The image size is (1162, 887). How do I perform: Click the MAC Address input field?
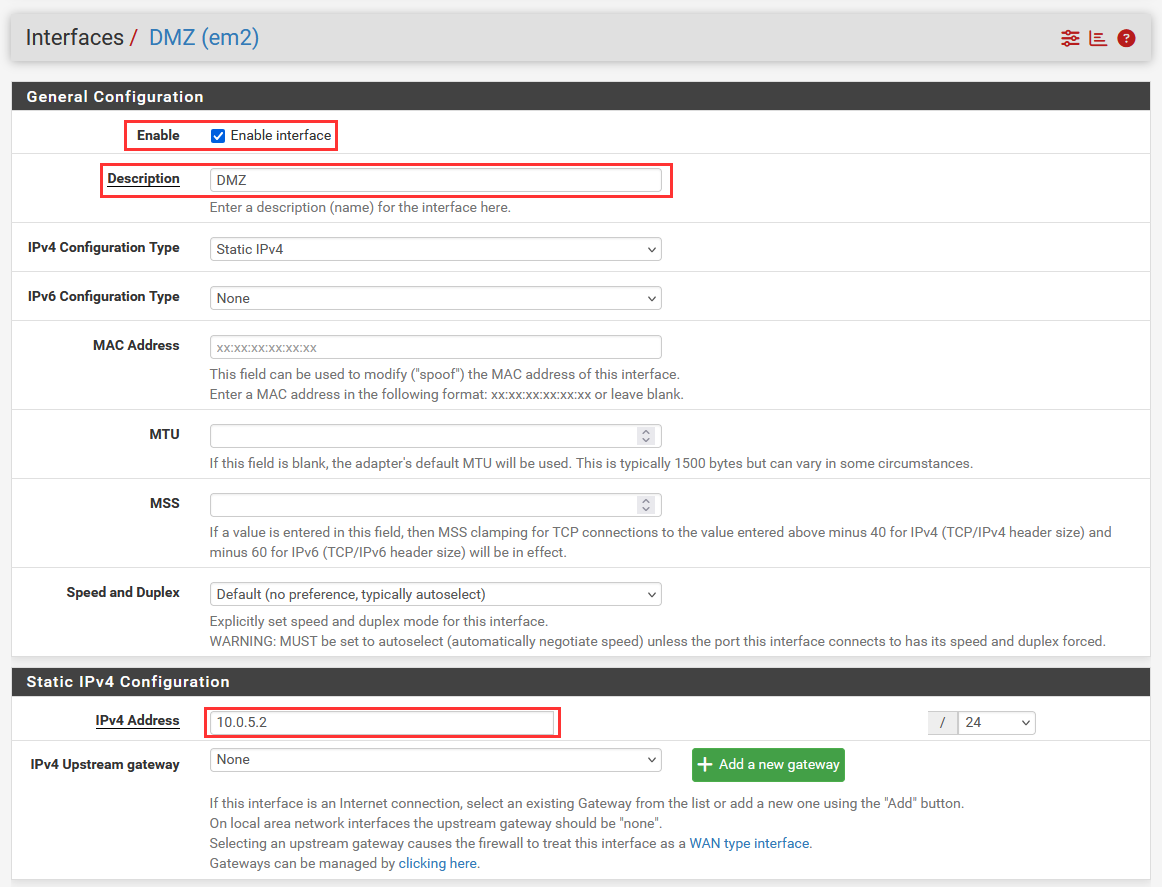435,347
